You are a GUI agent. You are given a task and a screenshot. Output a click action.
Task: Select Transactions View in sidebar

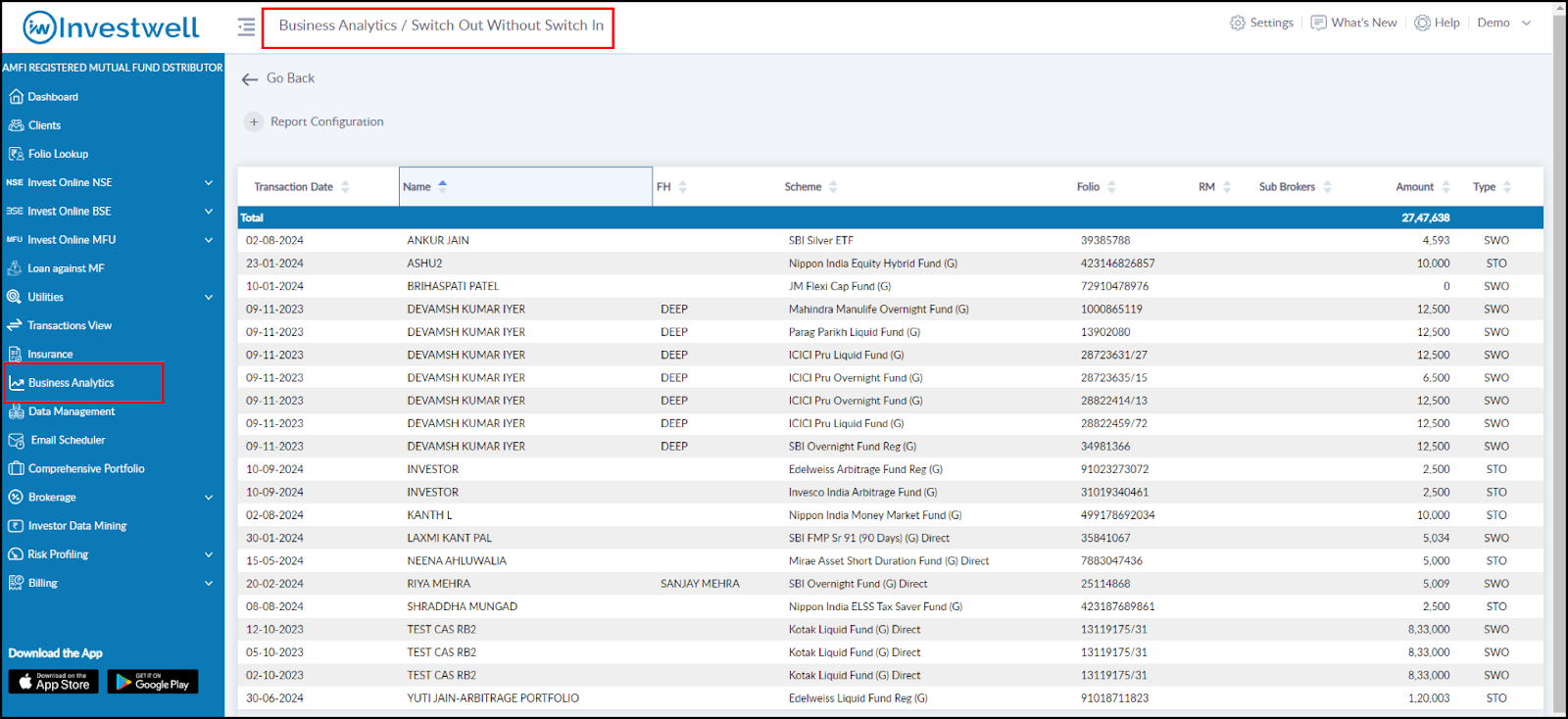point(70,325)
